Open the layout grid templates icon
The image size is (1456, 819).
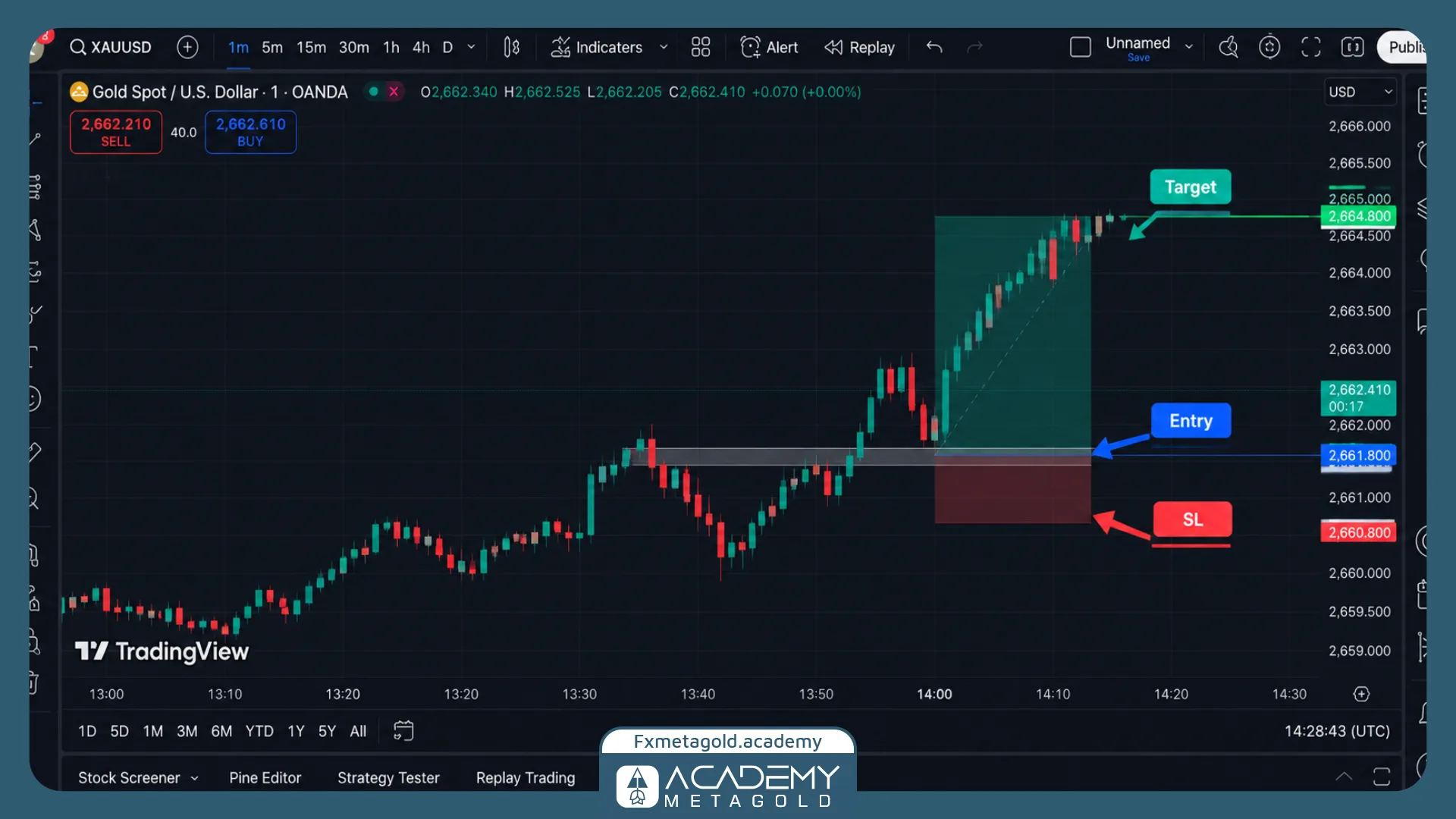701,47
